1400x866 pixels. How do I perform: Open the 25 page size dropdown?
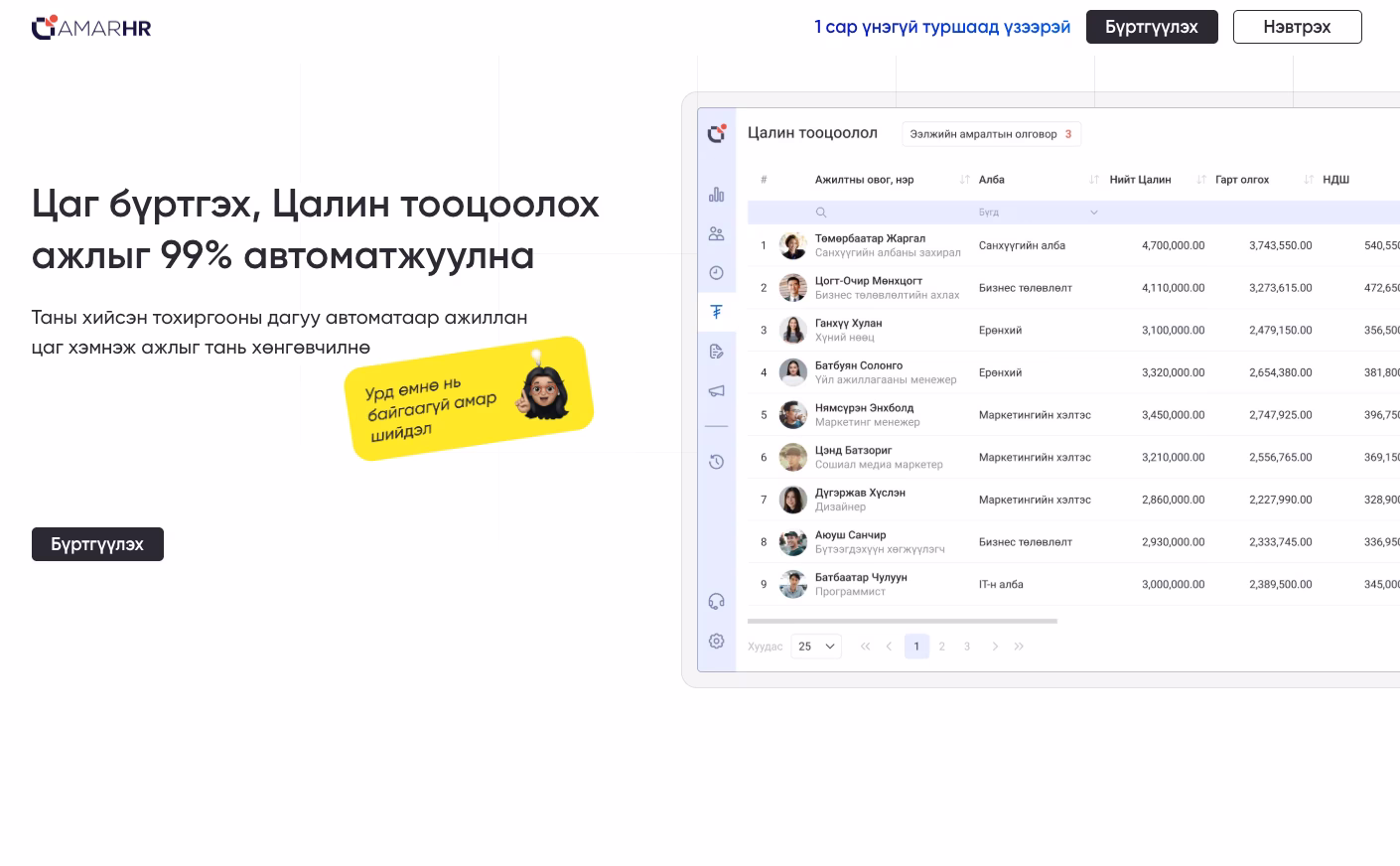(x=816, y=647)
